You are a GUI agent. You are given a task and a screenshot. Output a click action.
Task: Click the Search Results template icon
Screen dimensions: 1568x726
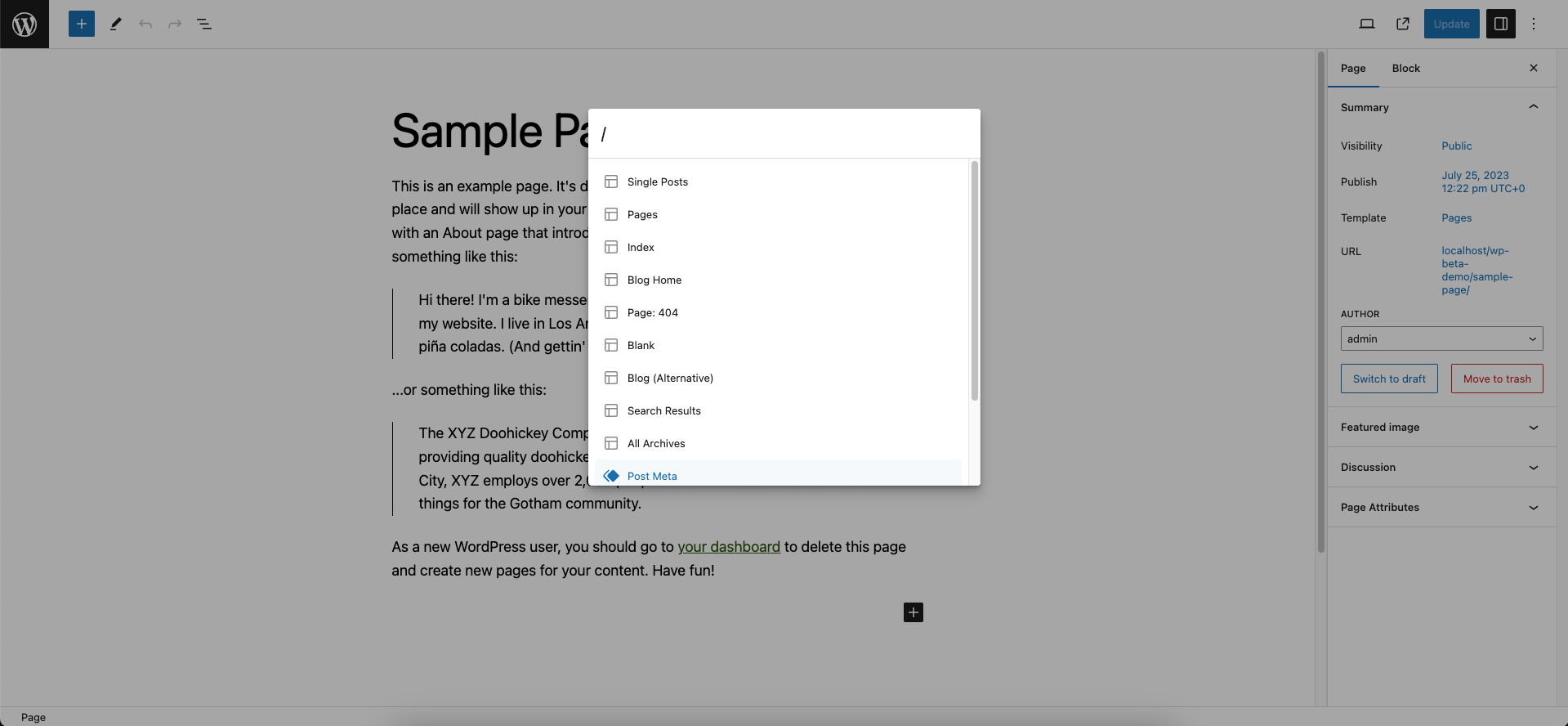pyautogui.click(x=611, y=410)
